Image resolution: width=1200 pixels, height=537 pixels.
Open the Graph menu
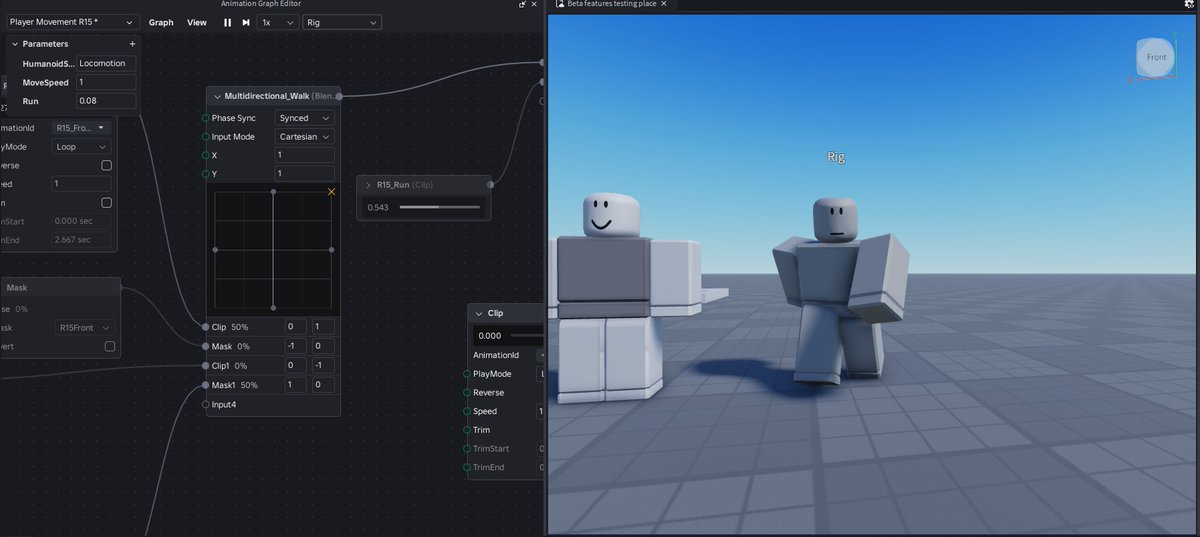click(161, 22)
